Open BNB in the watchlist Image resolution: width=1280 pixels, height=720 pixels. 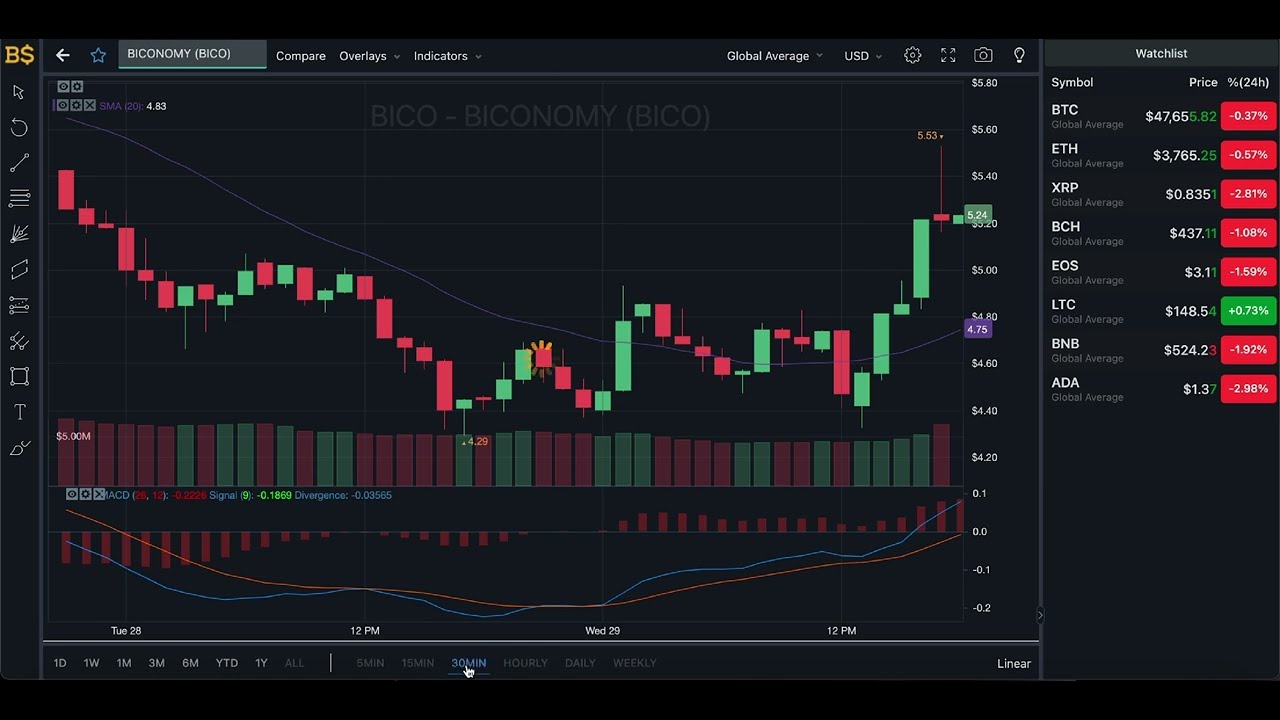coord(1162,350)
